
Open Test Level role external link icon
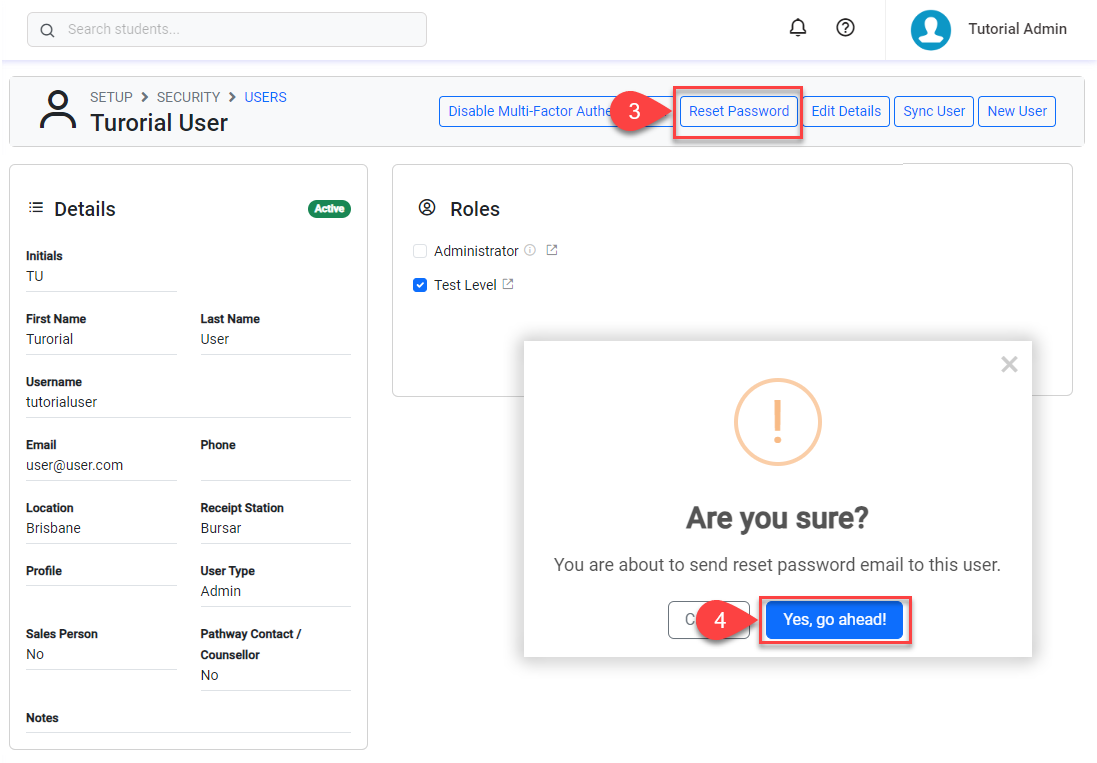(508, 285)
